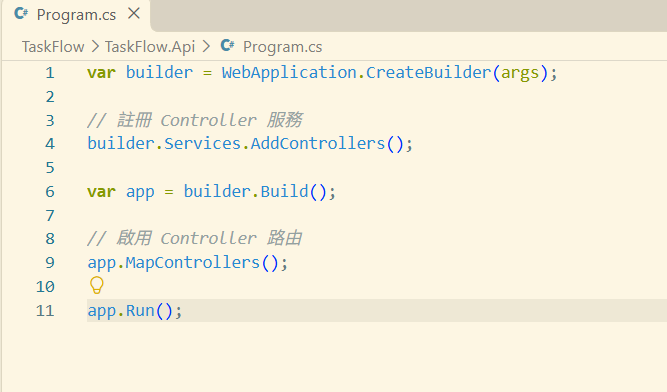Click "app" variable declaration on line 6
Screen dimensions: 667x392
click(x=140, y=193)
